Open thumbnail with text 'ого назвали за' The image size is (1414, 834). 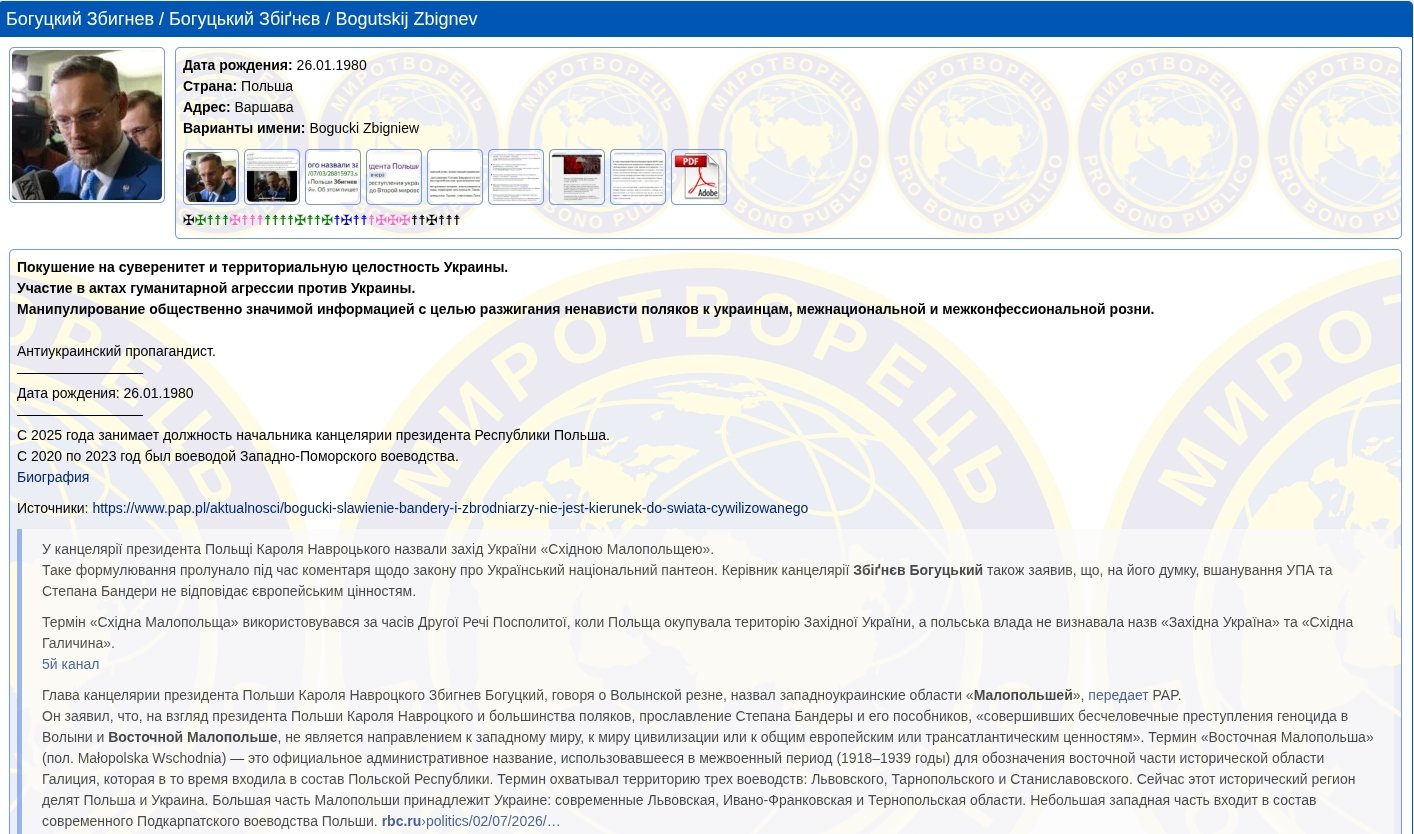click(x=333, y=177)
